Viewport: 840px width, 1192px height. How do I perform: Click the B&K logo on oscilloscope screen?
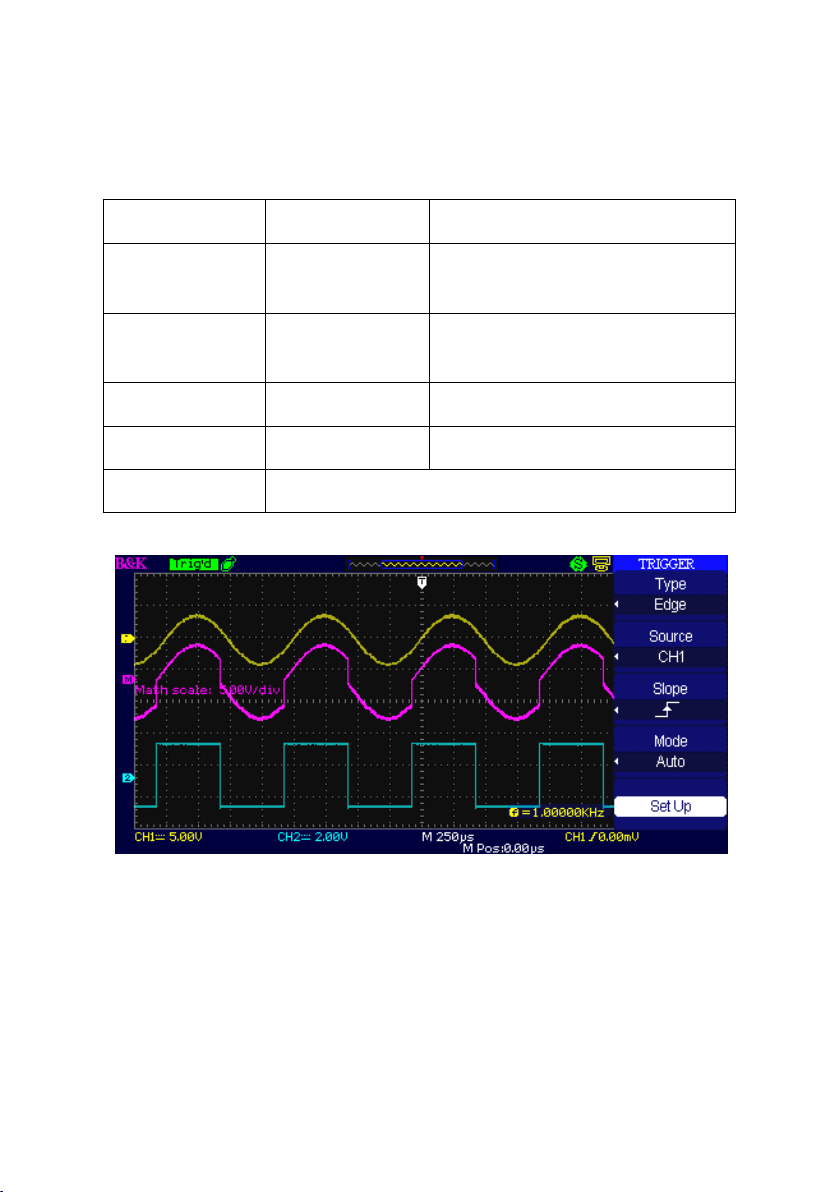pyautogui.click(x=131, y=563)
